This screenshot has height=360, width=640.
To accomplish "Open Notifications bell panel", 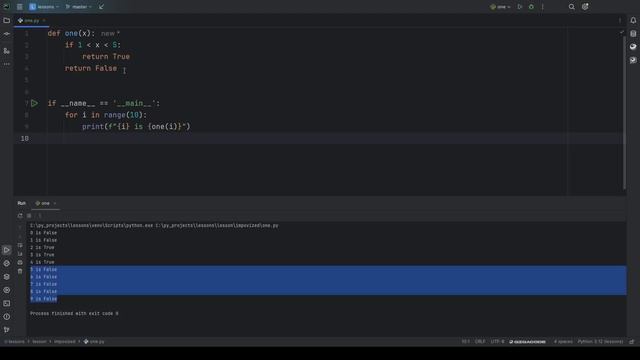I will 633,20.
